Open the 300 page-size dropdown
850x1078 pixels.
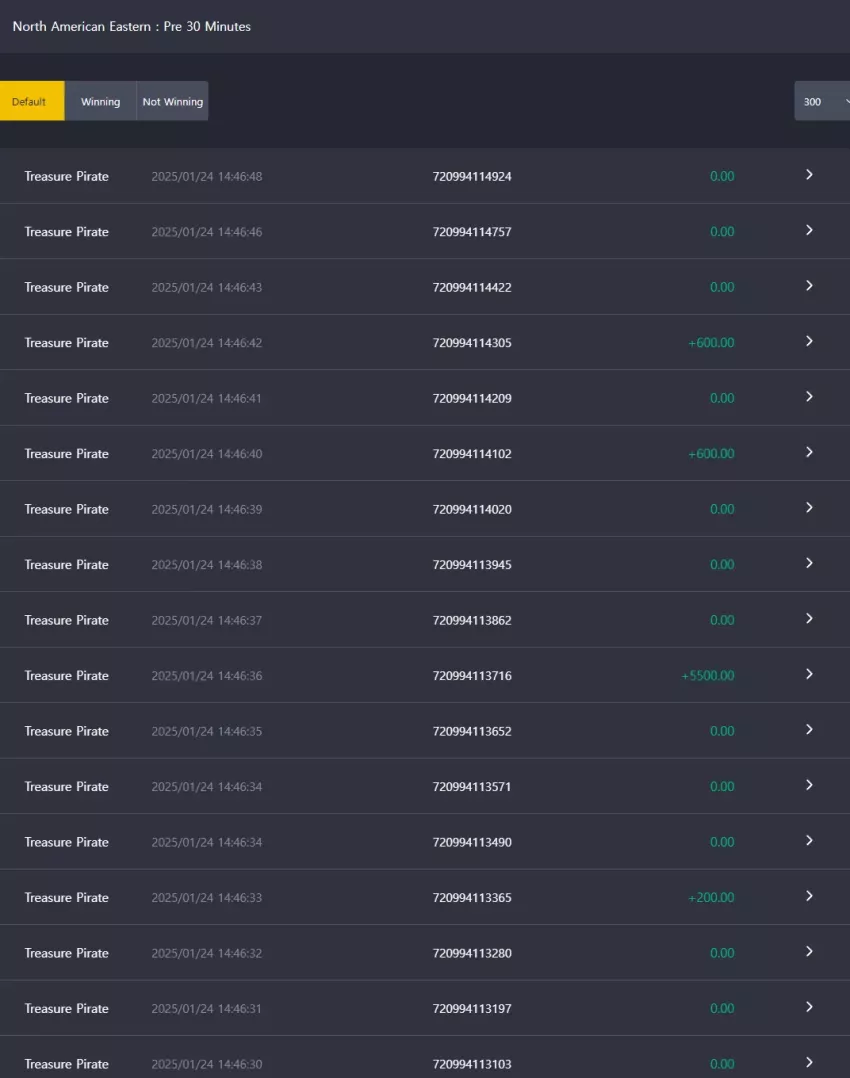pos(822,101)
